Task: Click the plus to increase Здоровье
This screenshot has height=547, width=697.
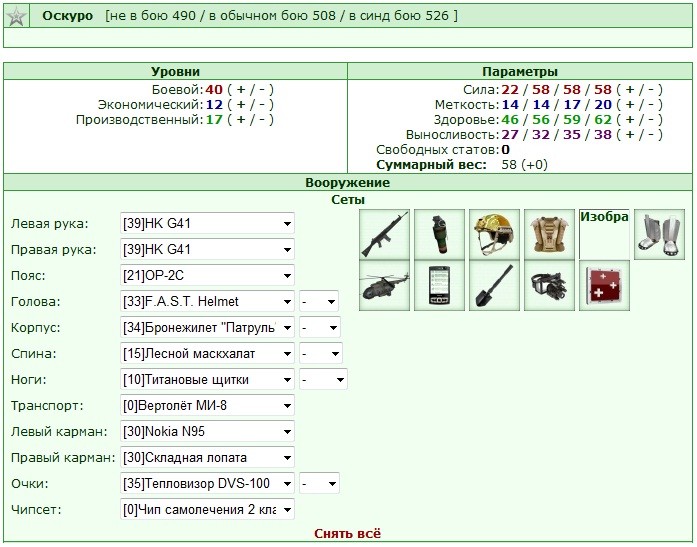Action: 630,120
